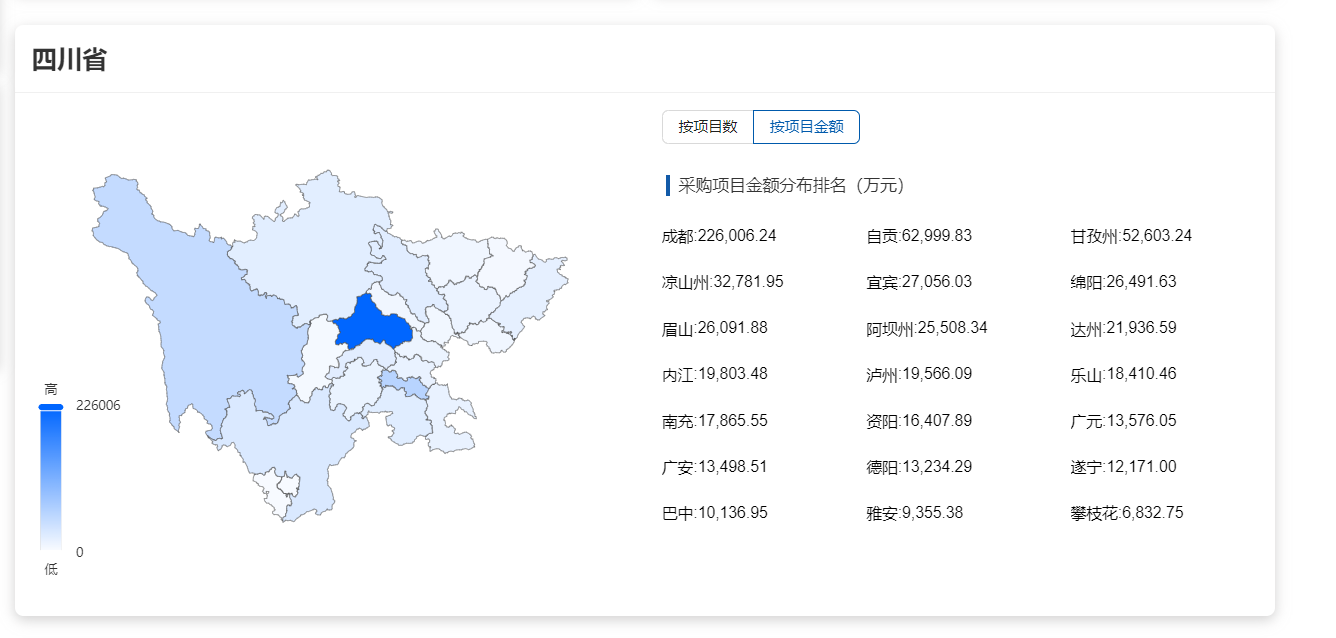Click the blue gradient legend bar
Screen dimensions: 1336x638
pyautogui.click(x=51, y=480)
